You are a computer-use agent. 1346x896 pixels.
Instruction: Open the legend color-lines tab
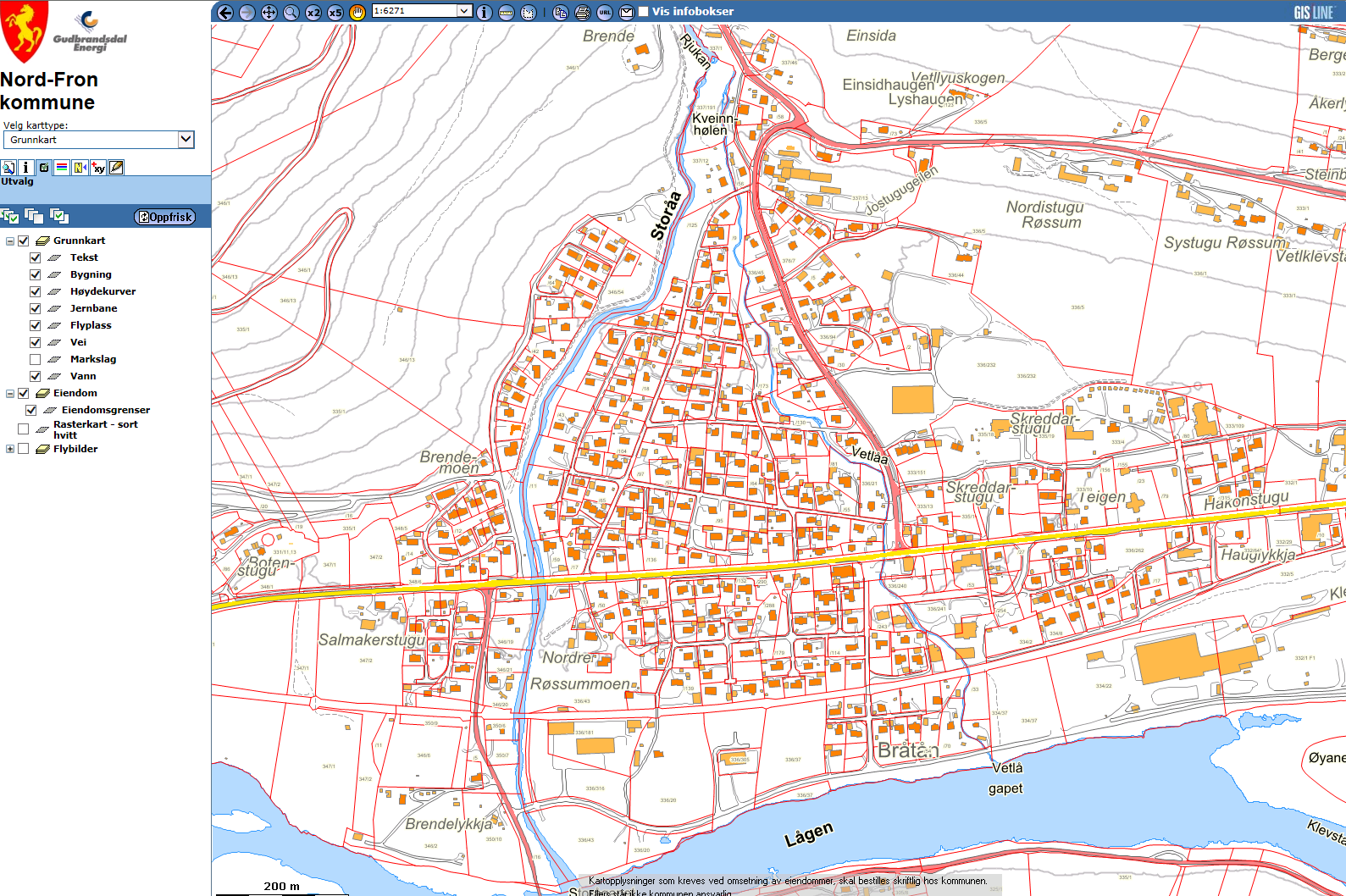click(x=62, y=168)
